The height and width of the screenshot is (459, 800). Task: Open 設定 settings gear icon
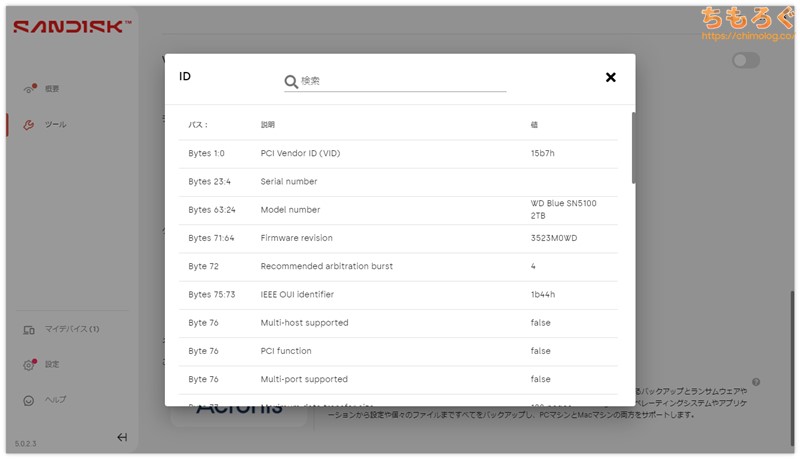pyautogui.click(x=29, y=365)
